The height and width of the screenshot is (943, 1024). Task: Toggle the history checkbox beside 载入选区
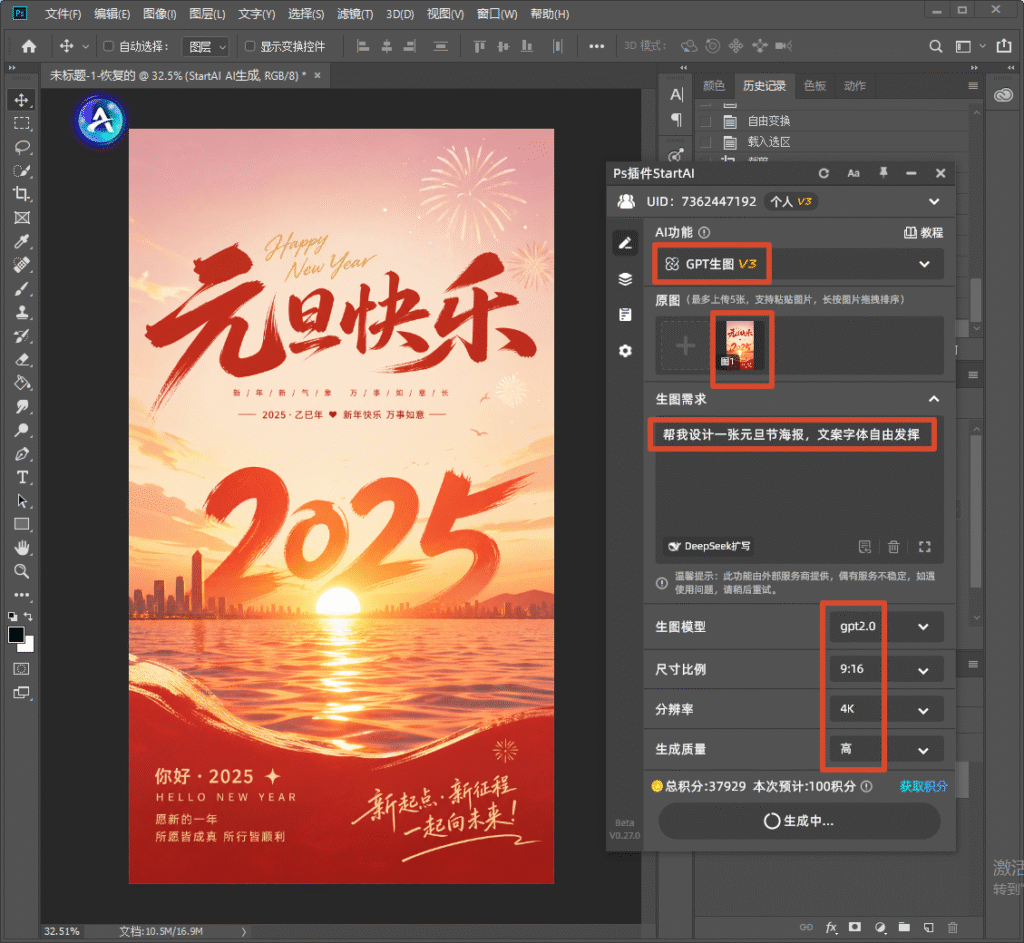[x=705, y=142]
